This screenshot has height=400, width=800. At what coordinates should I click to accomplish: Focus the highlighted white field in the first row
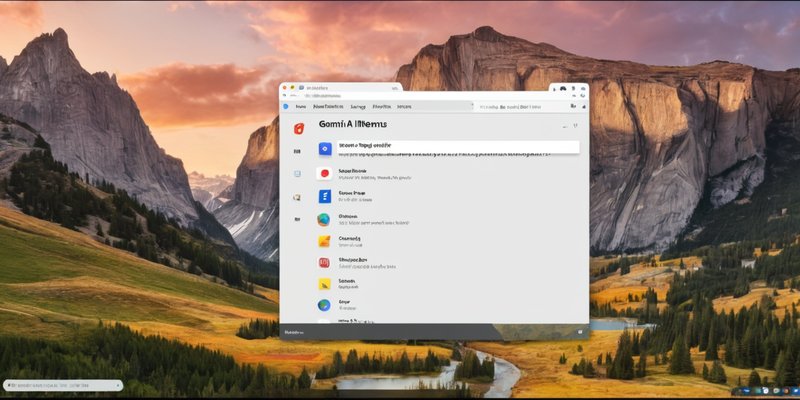pos(458,147)
